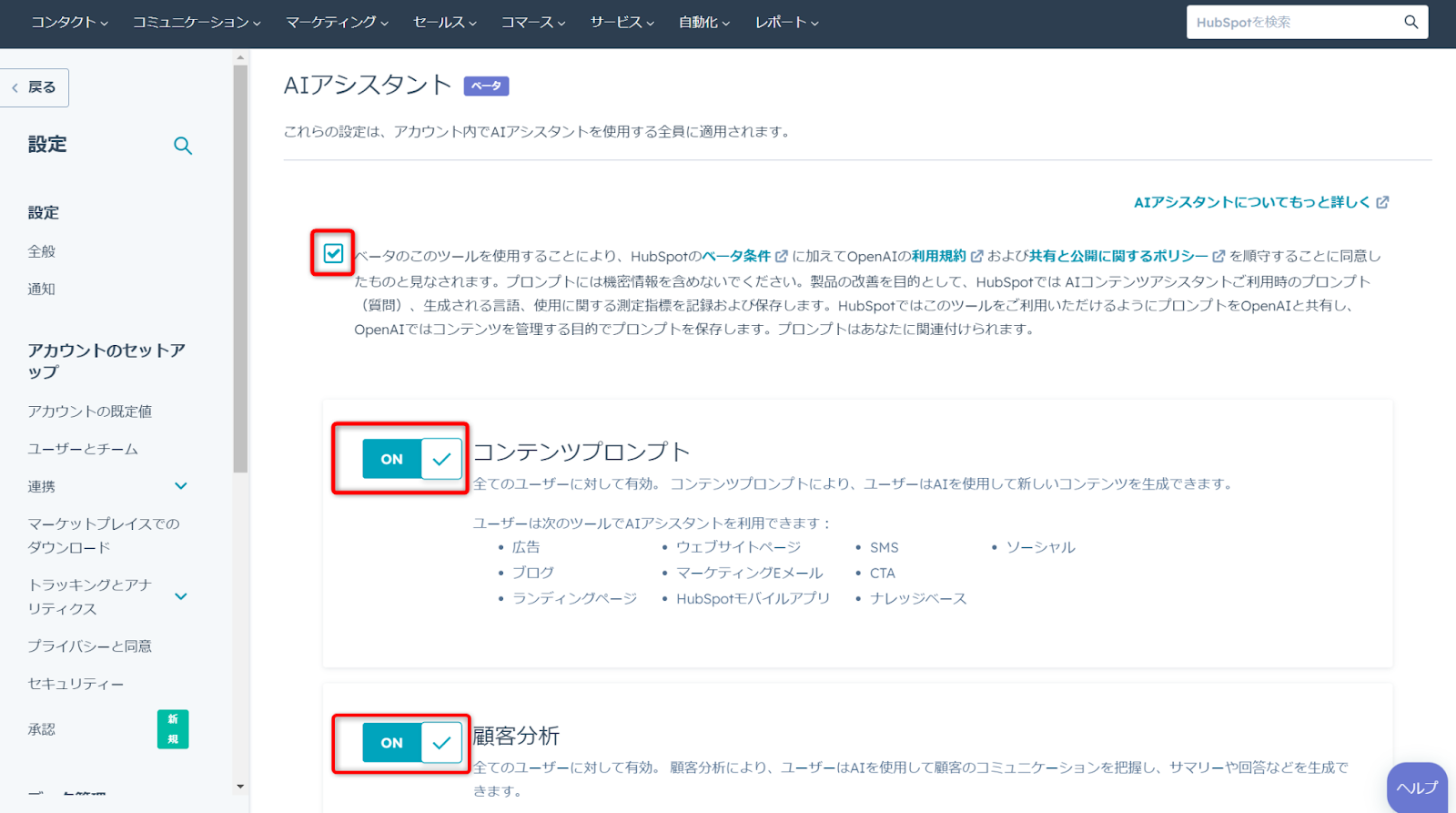This screenshot has height=813, width=1456.
Task: Select 全般 in settings sidebar
Action: coord(42,251)
